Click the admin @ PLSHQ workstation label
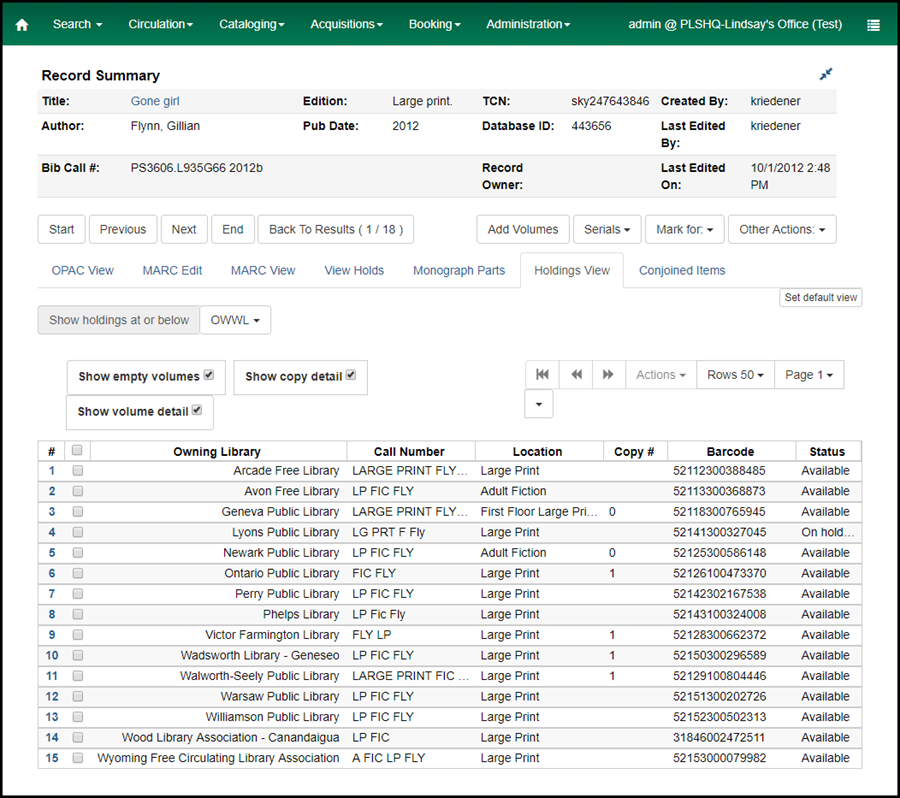The width and height of the screenshot is (900, 798). pos(735,24)
